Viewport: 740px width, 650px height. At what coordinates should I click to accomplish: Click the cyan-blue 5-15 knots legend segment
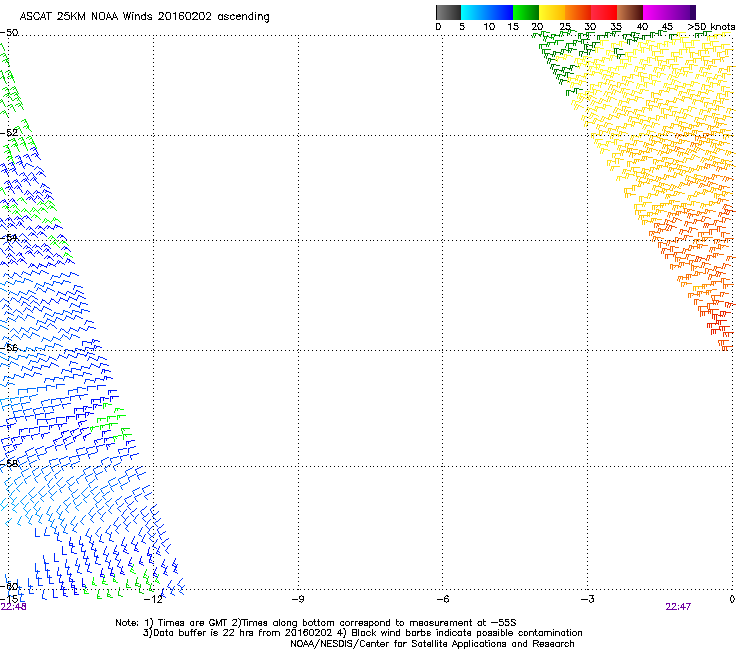click(x=487, y=12)
